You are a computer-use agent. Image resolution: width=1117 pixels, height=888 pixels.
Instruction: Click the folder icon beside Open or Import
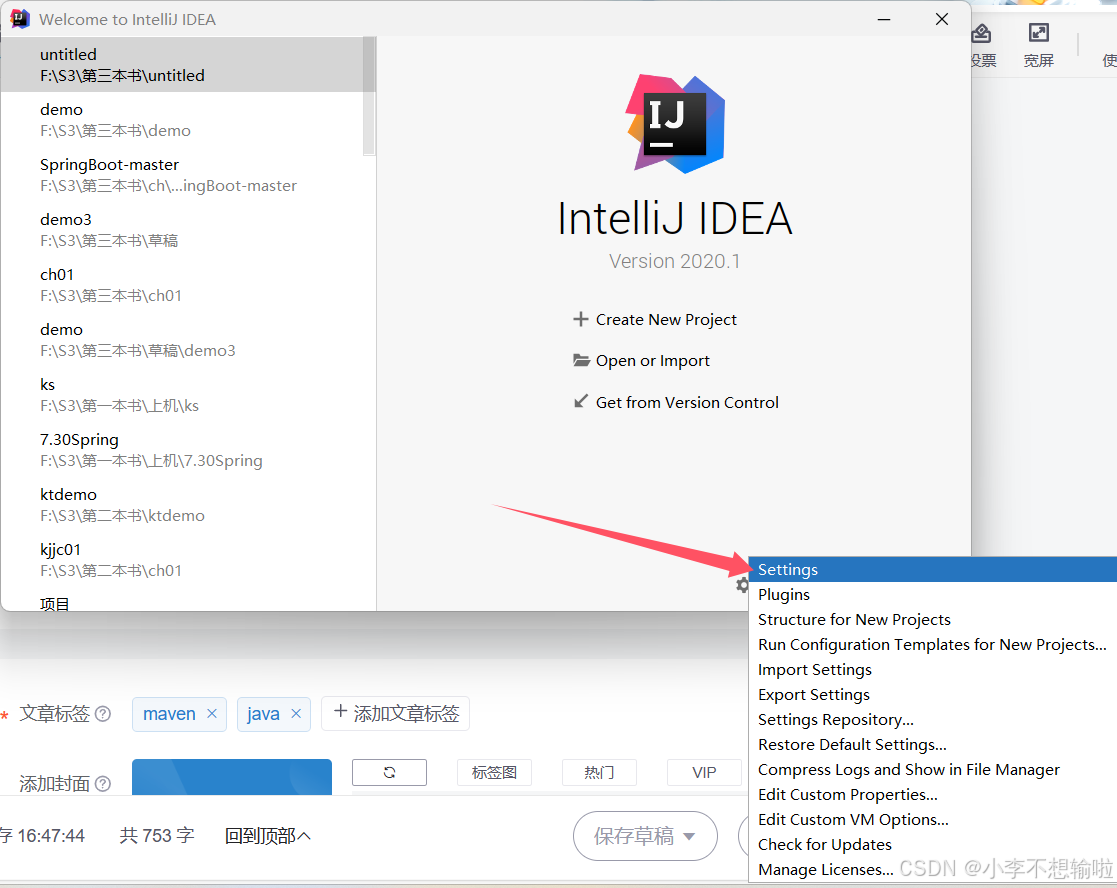click(x=581, y=360)
